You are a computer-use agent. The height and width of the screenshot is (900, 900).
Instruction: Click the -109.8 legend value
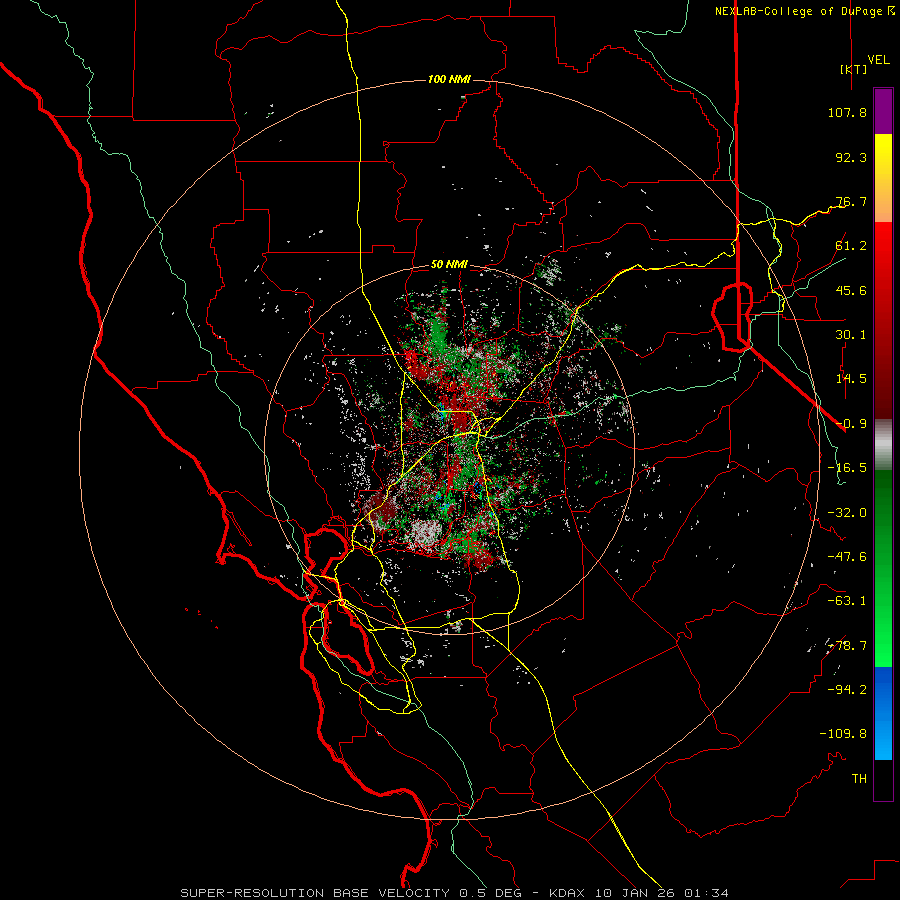(843, 734)
